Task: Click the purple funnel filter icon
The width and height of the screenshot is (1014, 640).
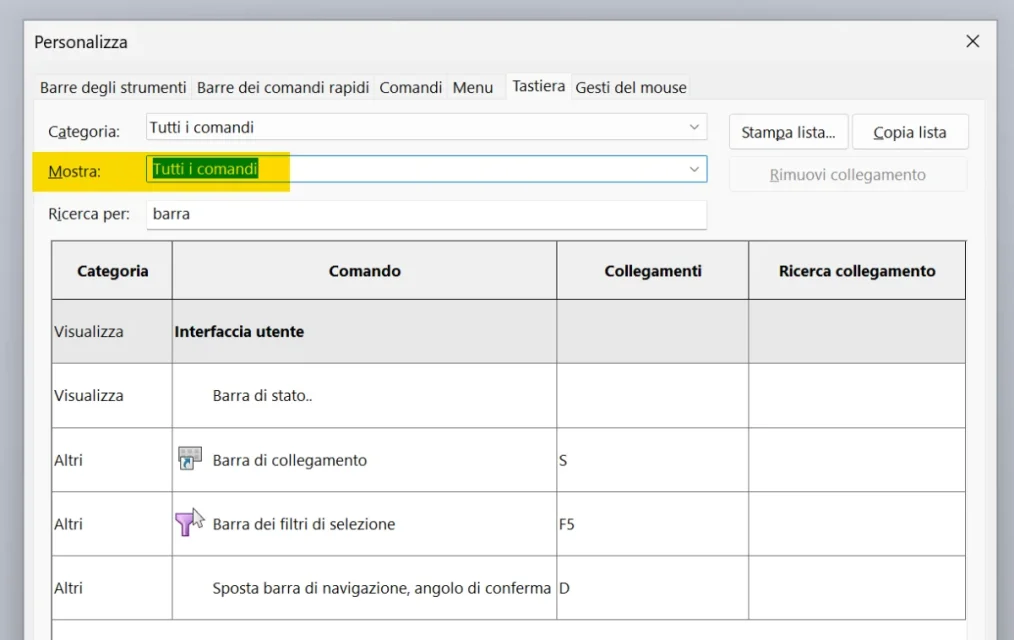Action: click(186, 523)
